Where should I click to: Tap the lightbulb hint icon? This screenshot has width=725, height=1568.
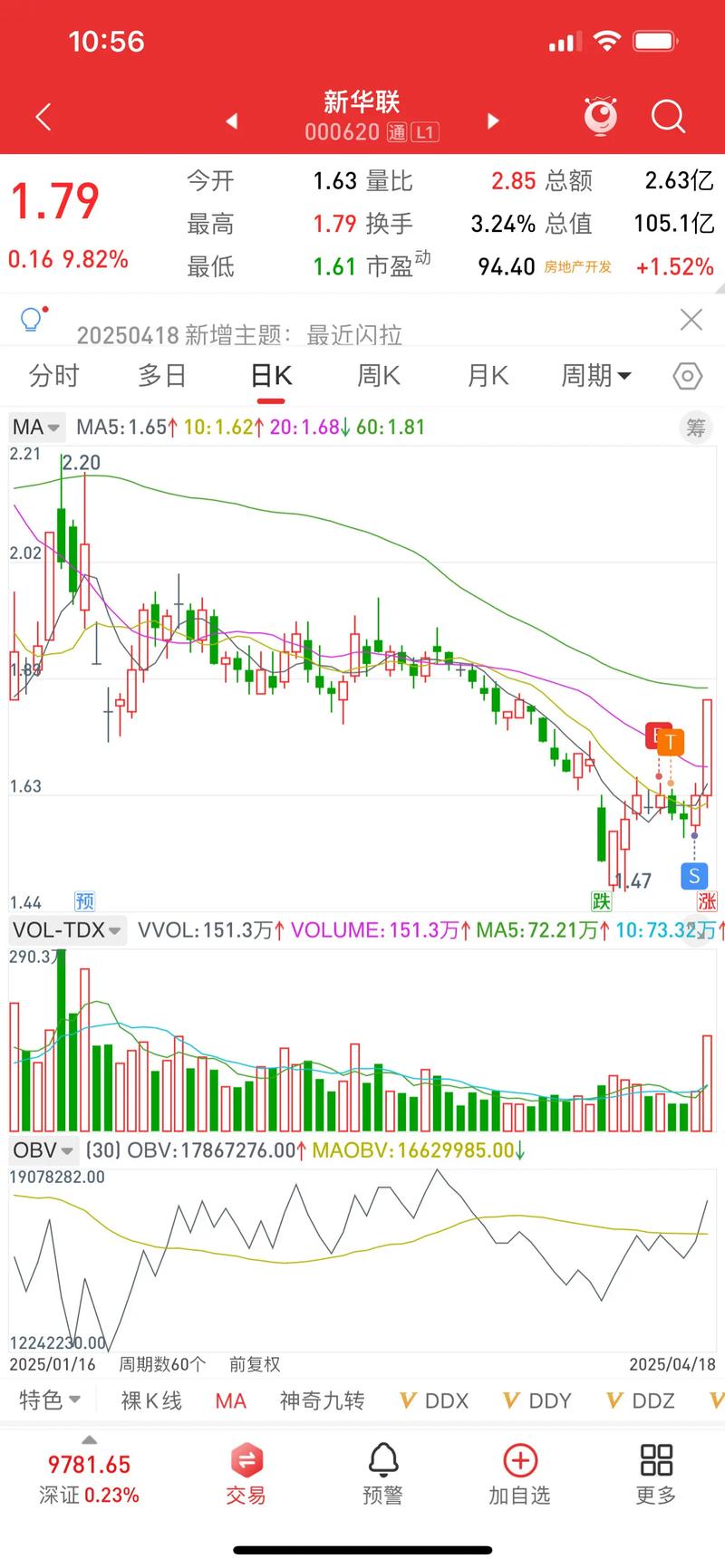[32, 319]
